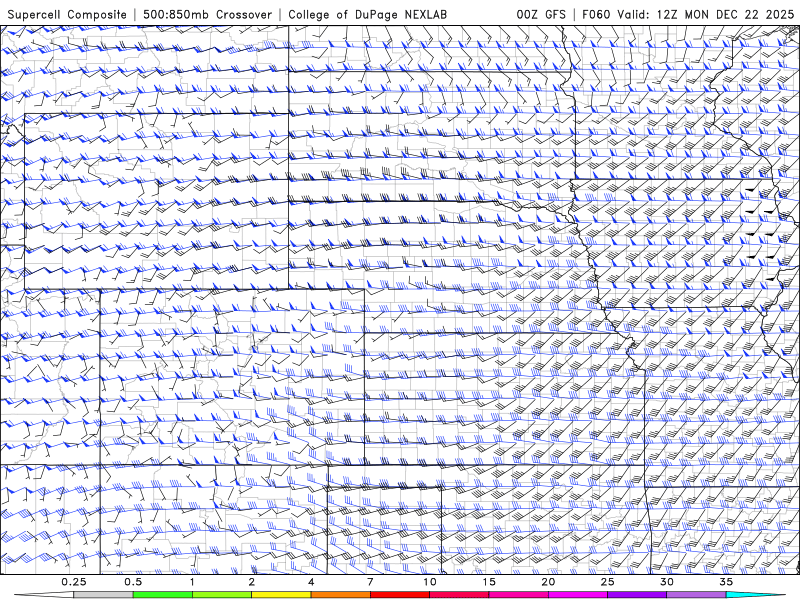800x600 pixels.
Task: Click the "30" color scale label
Action: tap(667, 582)
